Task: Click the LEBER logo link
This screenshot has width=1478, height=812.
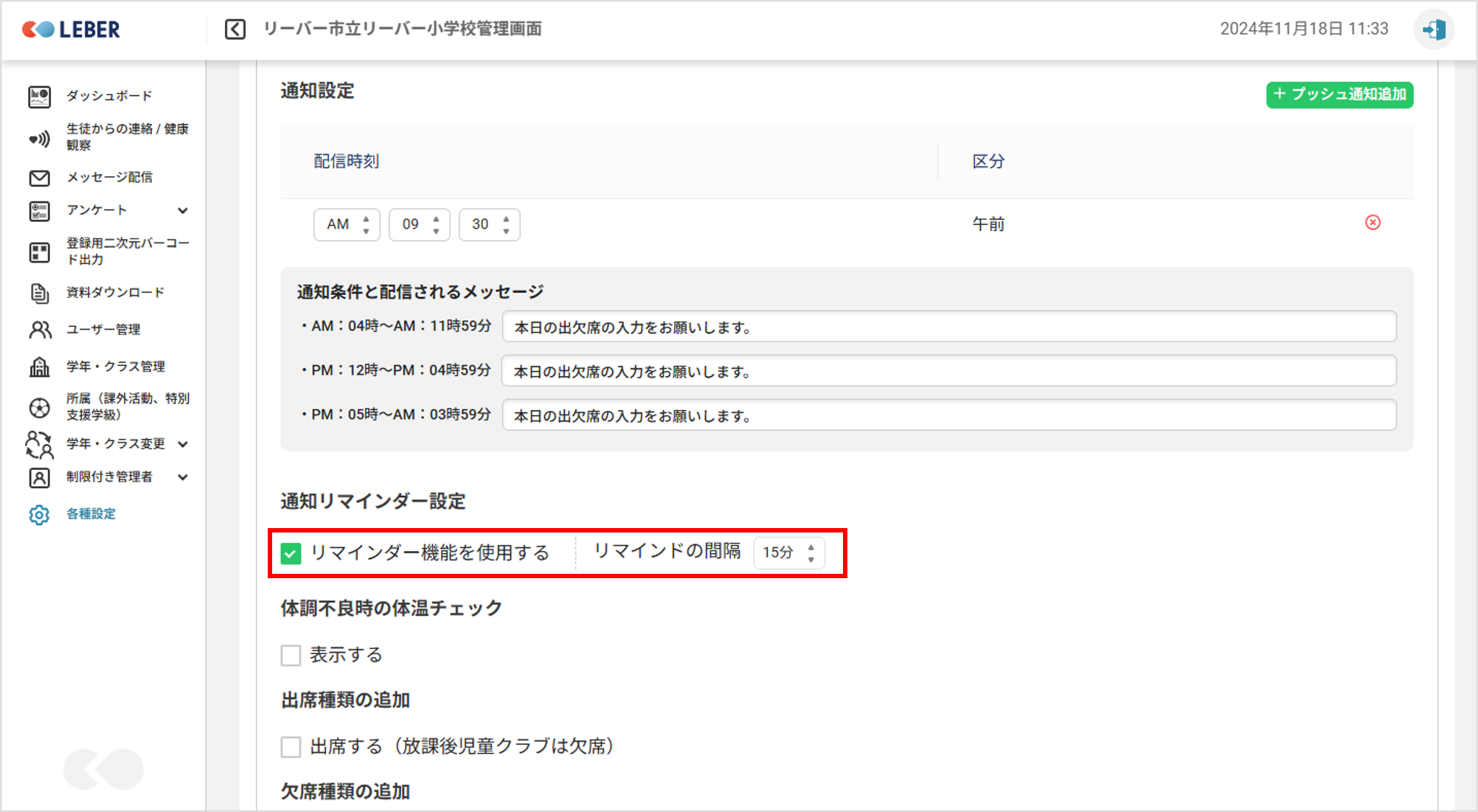Action: click(72, 30)
